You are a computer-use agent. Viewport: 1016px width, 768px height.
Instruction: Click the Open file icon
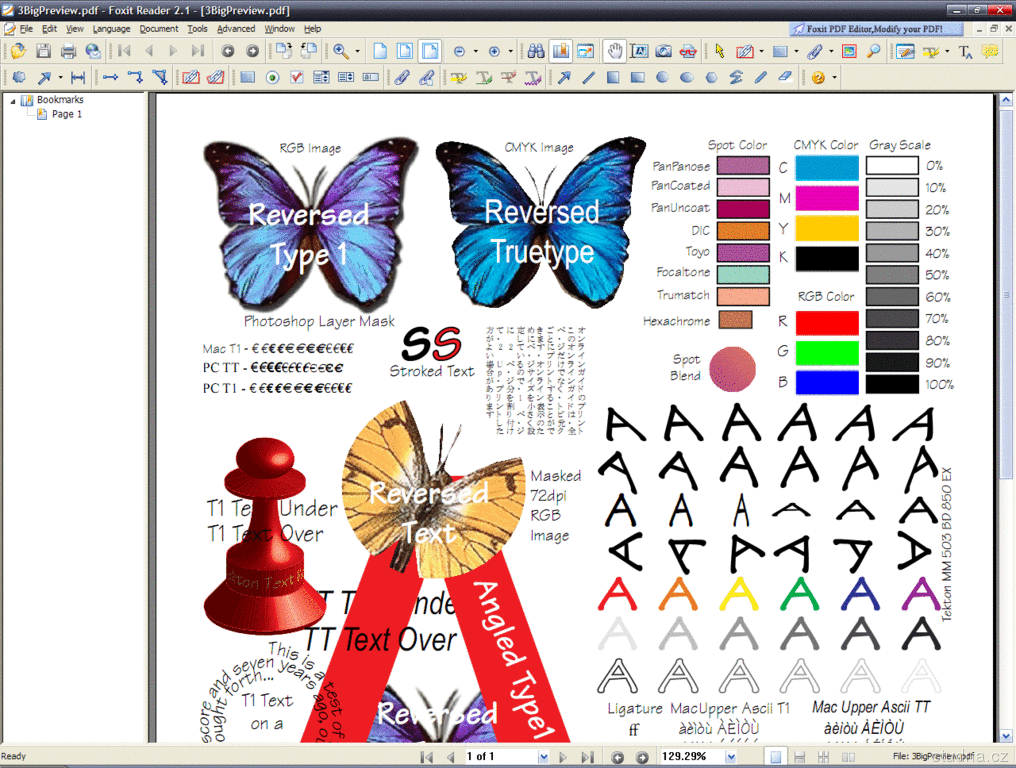pyautogui.click(x=19, y=51)
